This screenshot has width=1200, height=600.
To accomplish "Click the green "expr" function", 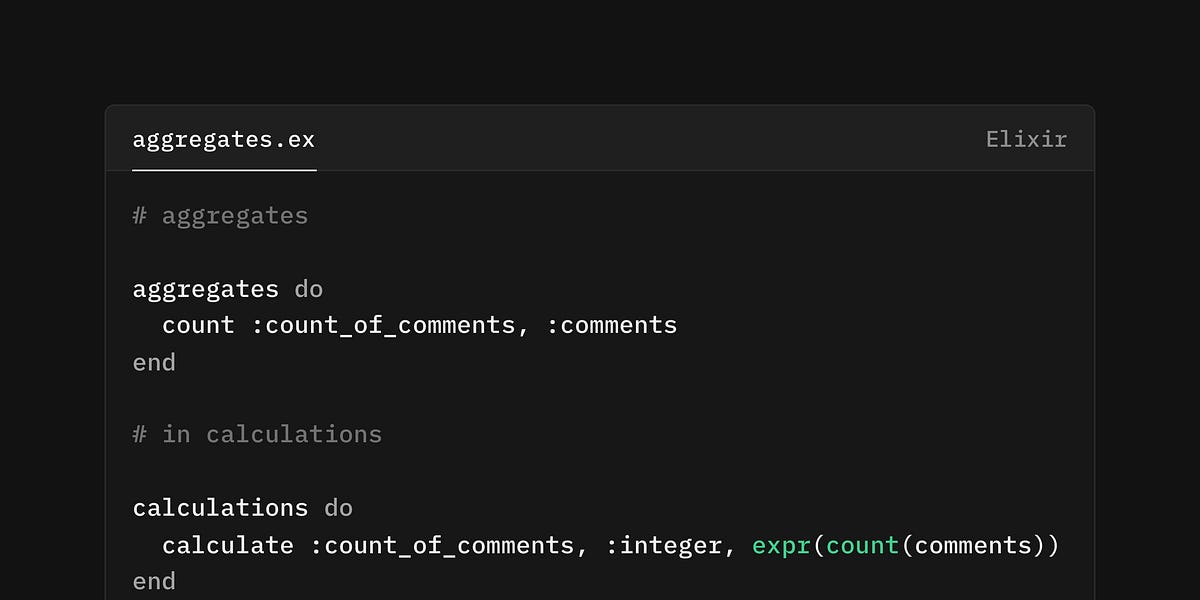I will click(781, 545).
